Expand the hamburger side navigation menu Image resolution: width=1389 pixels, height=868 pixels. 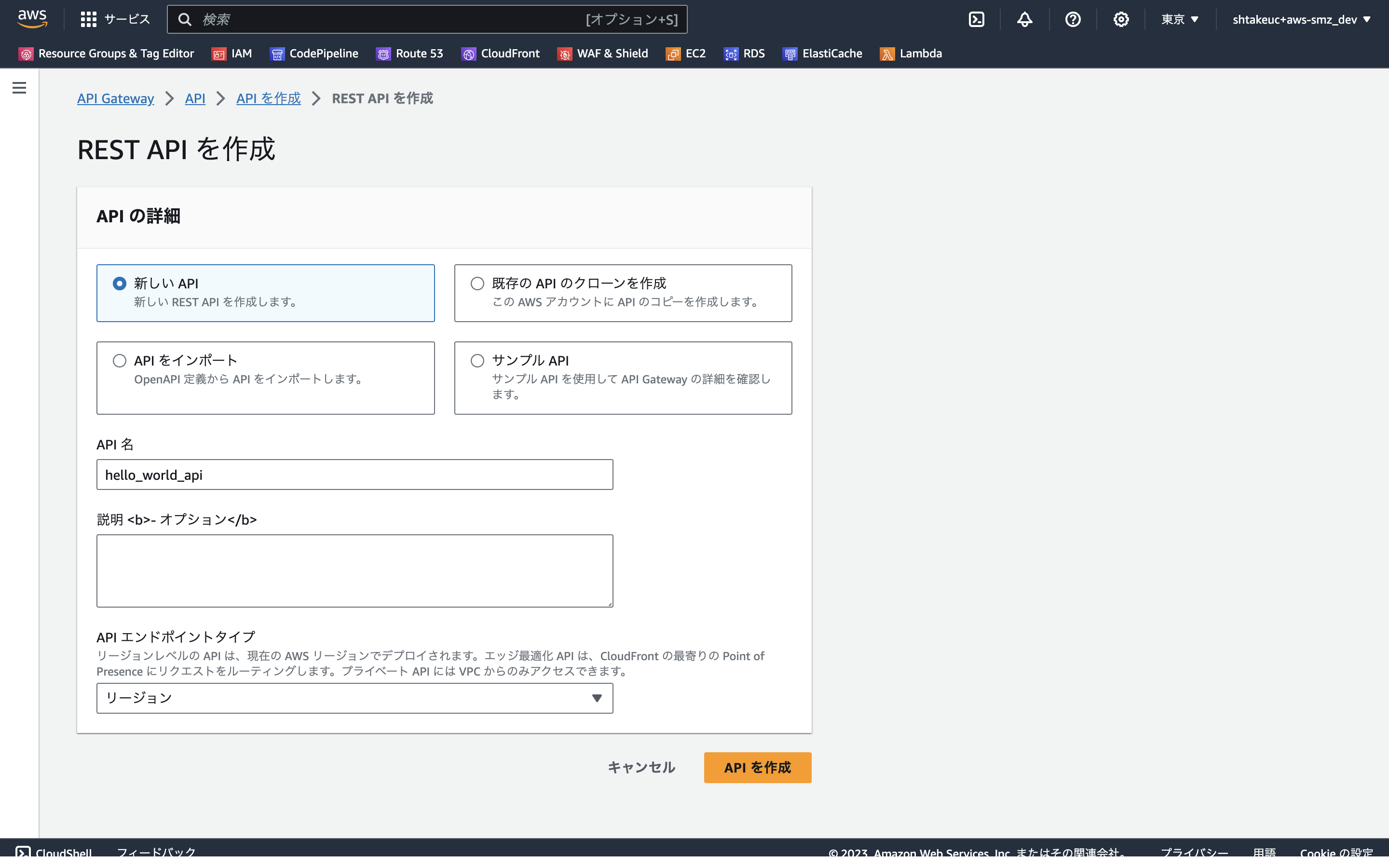pyautogui.click(x=19, y=88)
